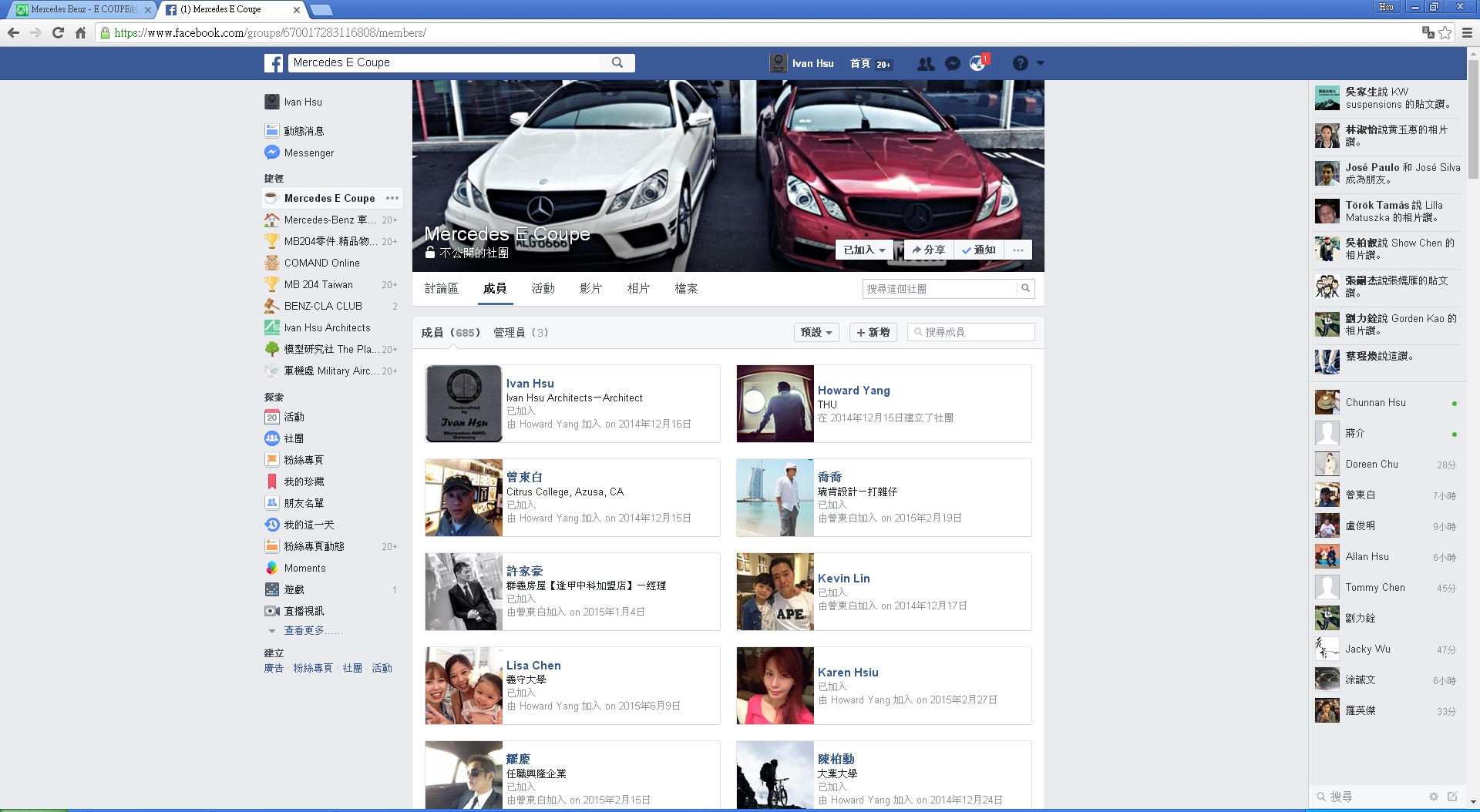Show 管理員 (3) admins list

click(521, 332)
